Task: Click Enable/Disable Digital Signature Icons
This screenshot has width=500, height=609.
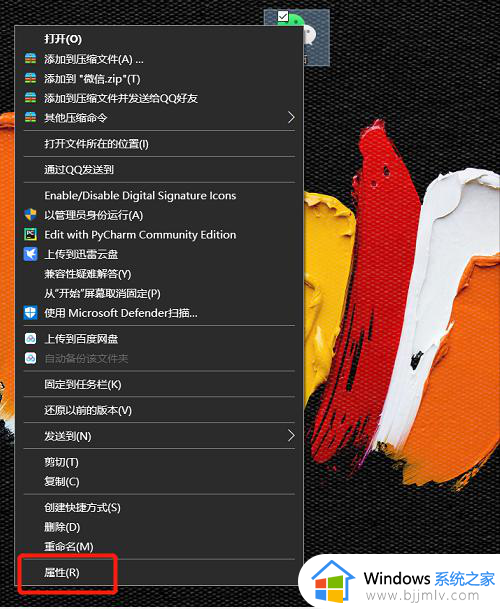Action: (x=159, y=195)
